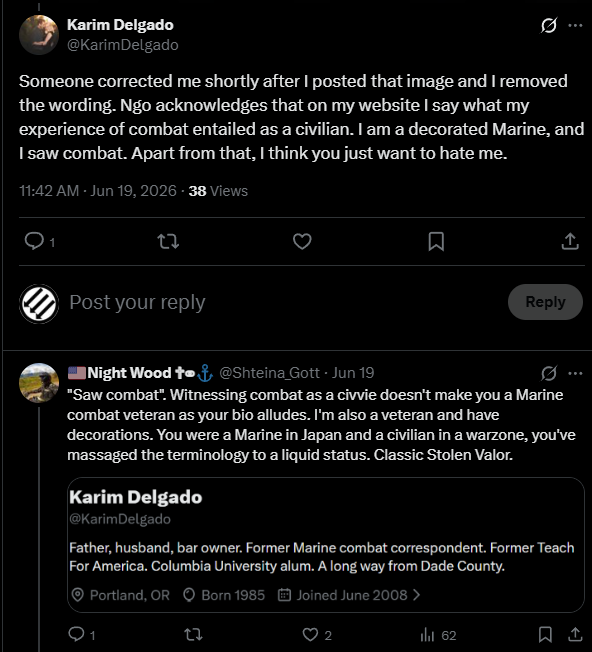Open Grok icon on Karim Delgado's main post
Viewport: 592px width, 652px height.
click(x=549, y=25)
